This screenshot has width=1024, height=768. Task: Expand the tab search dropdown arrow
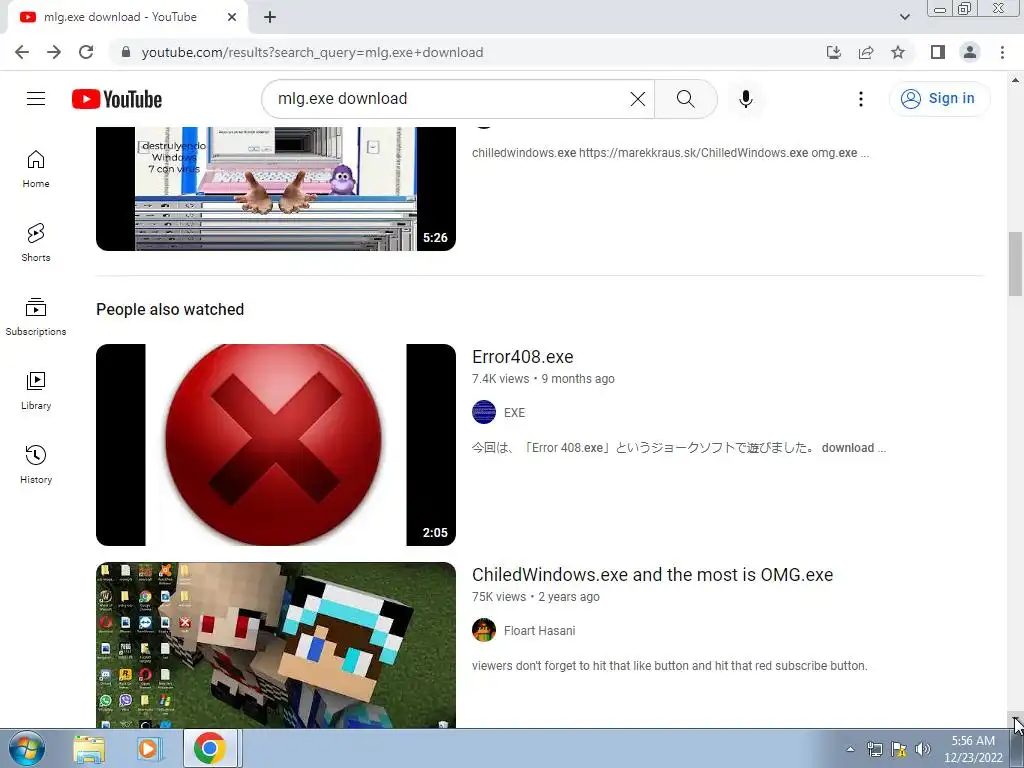[x=904, y=17]
